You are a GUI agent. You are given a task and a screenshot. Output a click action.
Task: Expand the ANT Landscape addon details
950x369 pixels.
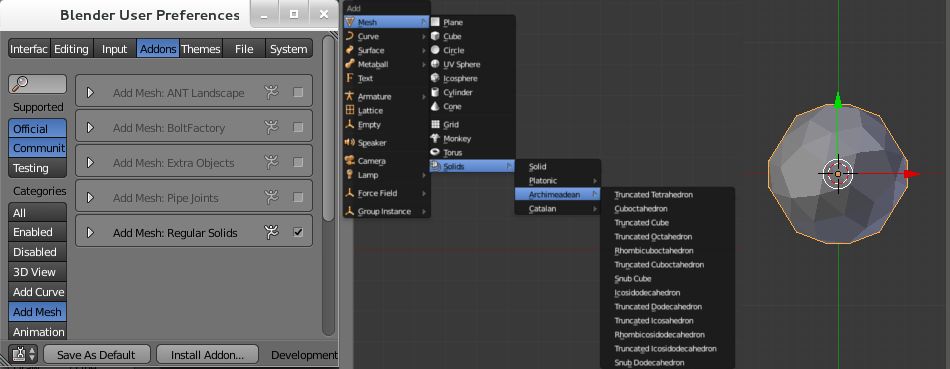tap(90, 93)
